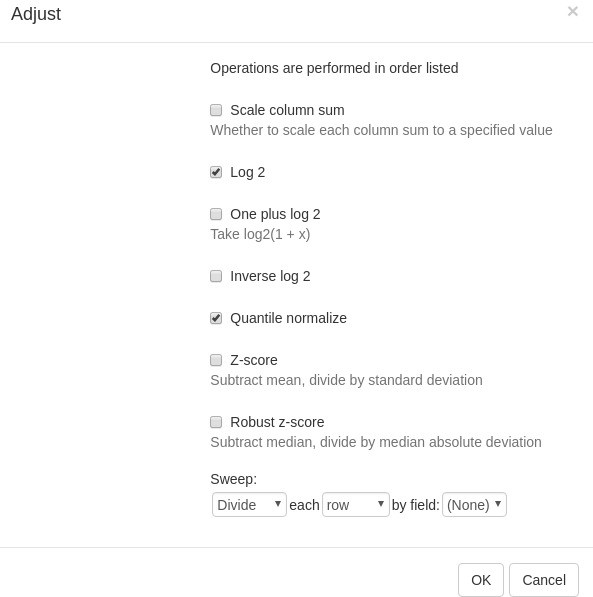The width and height of the screenshot is (593, 597).
Task: Click the 'Subtract median' robust z-score description
Action: pyautogui.click(x=376, y=442)
